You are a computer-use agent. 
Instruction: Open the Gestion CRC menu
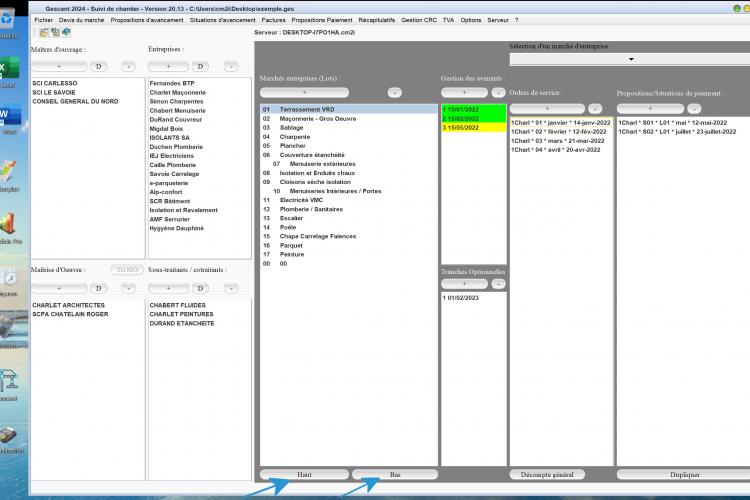coord(419,20)
